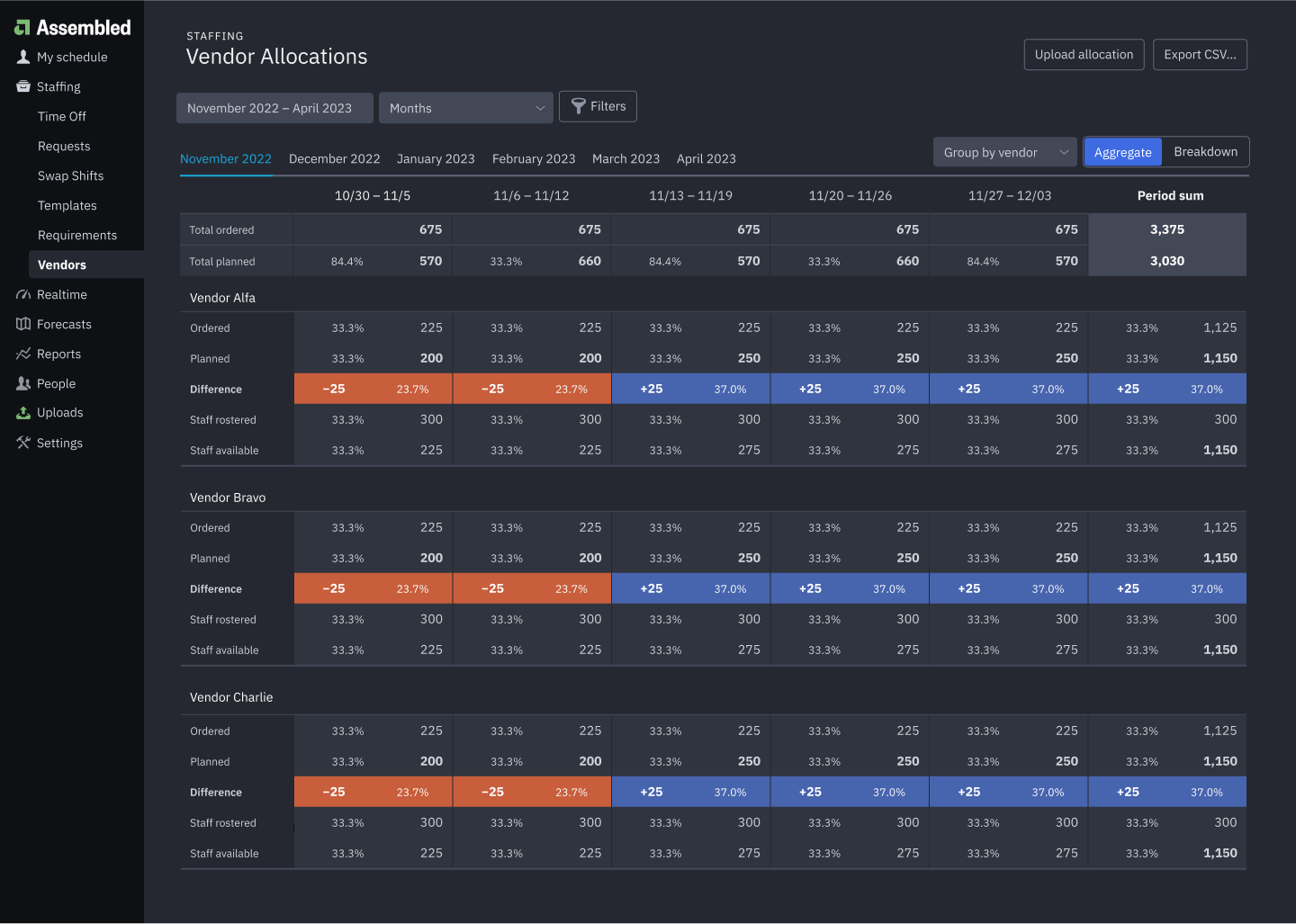Open My schedule via person icon
This screenshot has height=924, width=1296.
[x=23, y=57]
